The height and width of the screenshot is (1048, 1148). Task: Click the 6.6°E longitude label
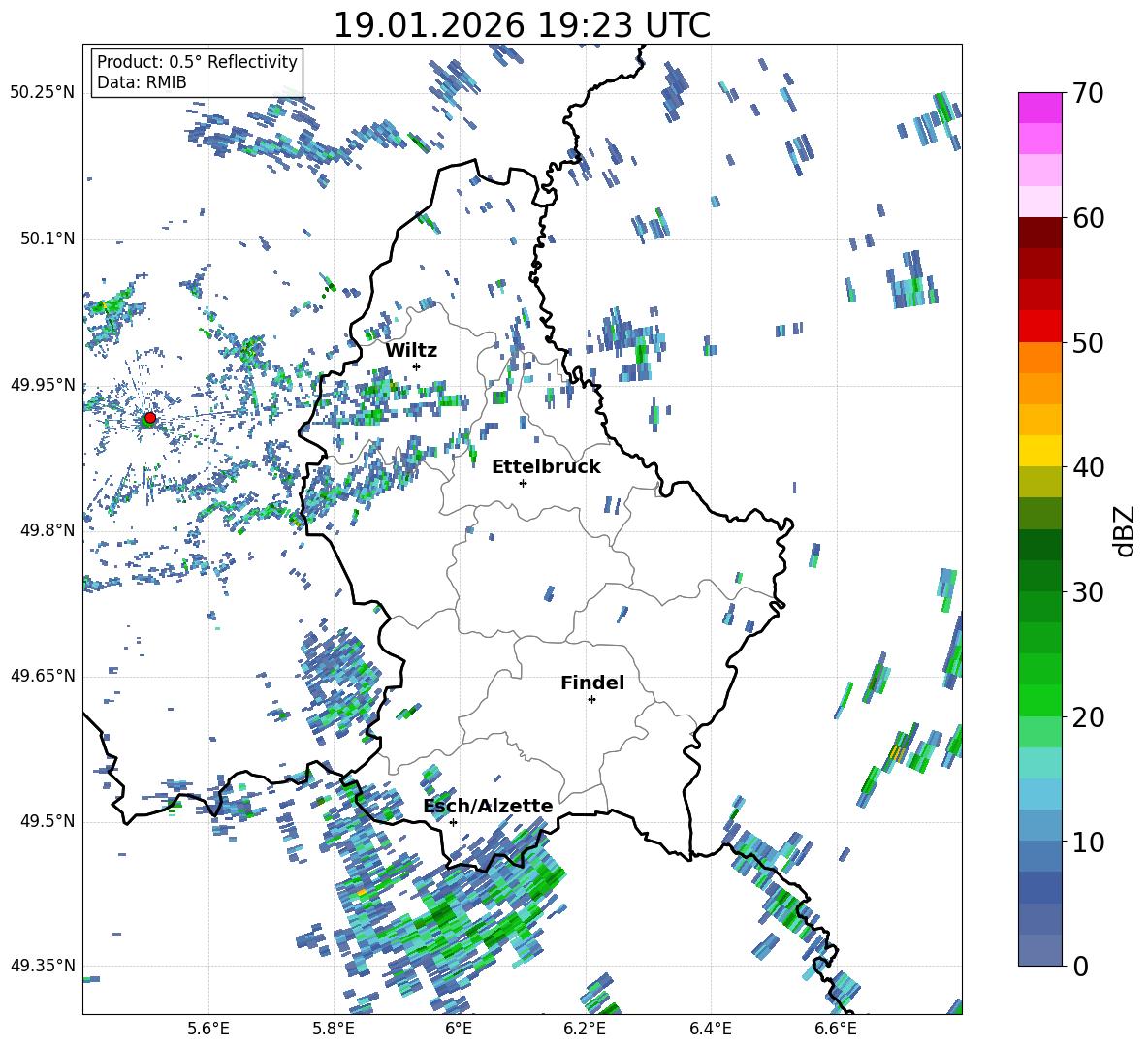click(x=836, y=1030)
